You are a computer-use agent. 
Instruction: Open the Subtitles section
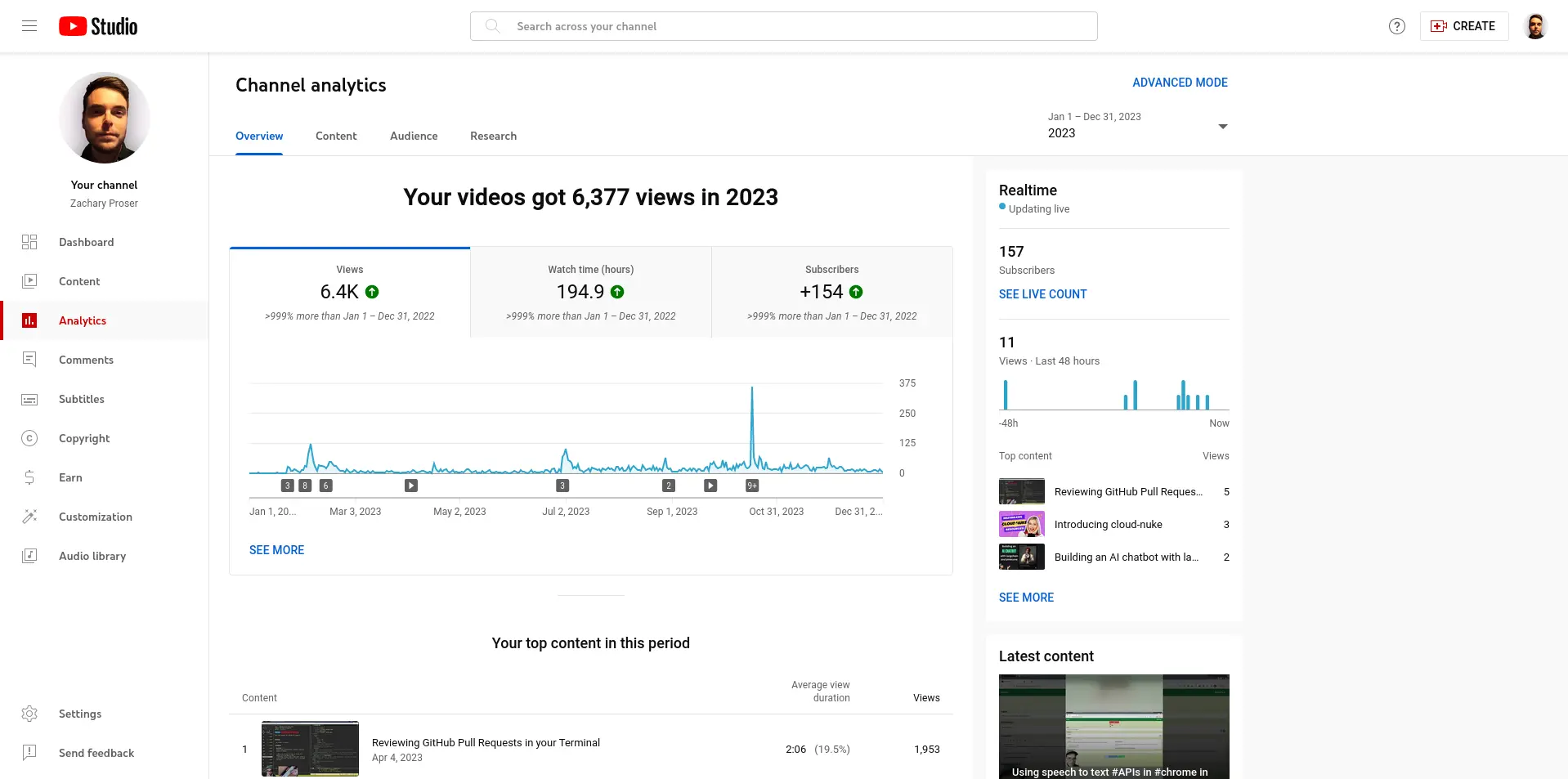click(81, 399)
